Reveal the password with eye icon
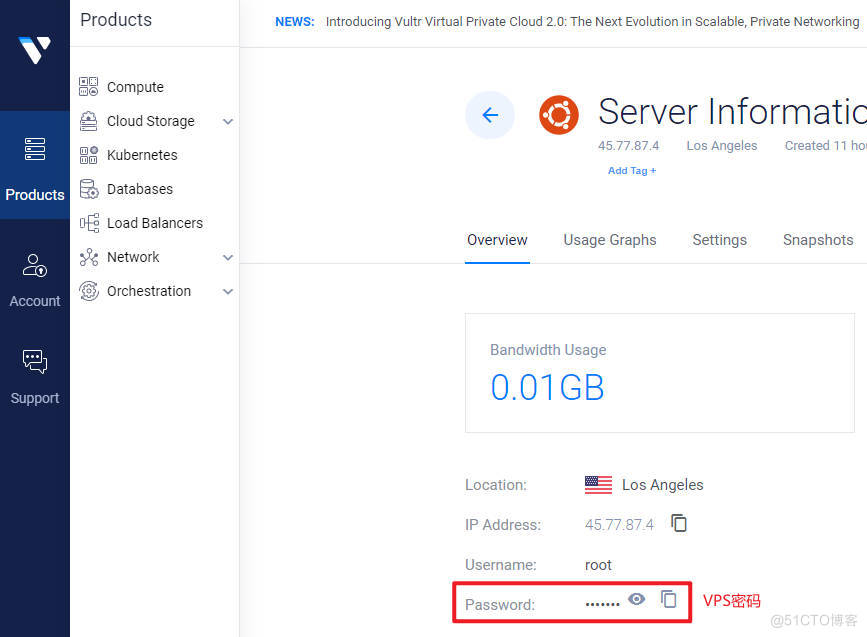Image resolution: width=867 pixels, height=637 pixels. click(637, 599)
